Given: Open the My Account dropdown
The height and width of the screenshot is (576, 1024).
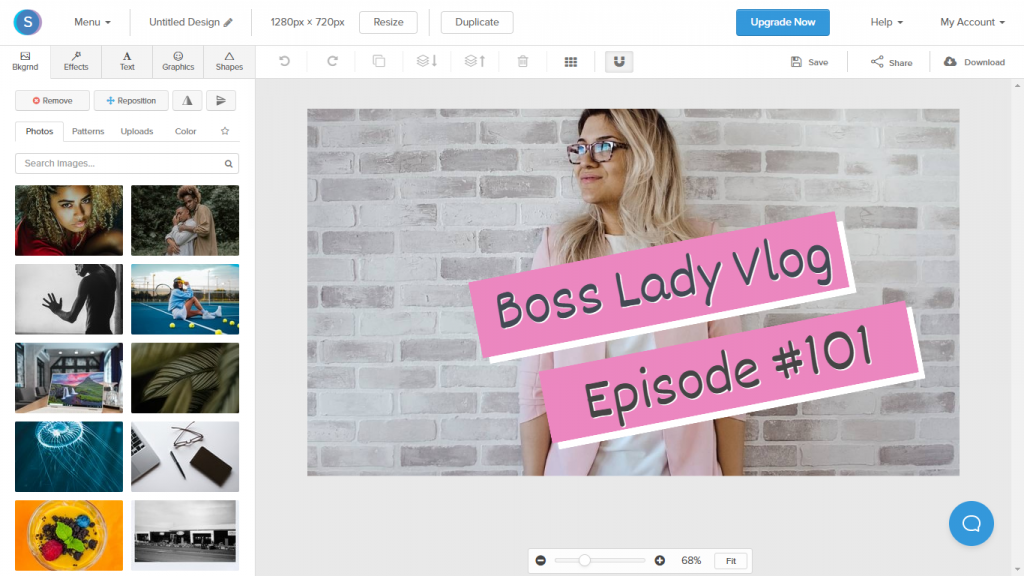Looking at the screenshot, I should click(x=971, y=21).
